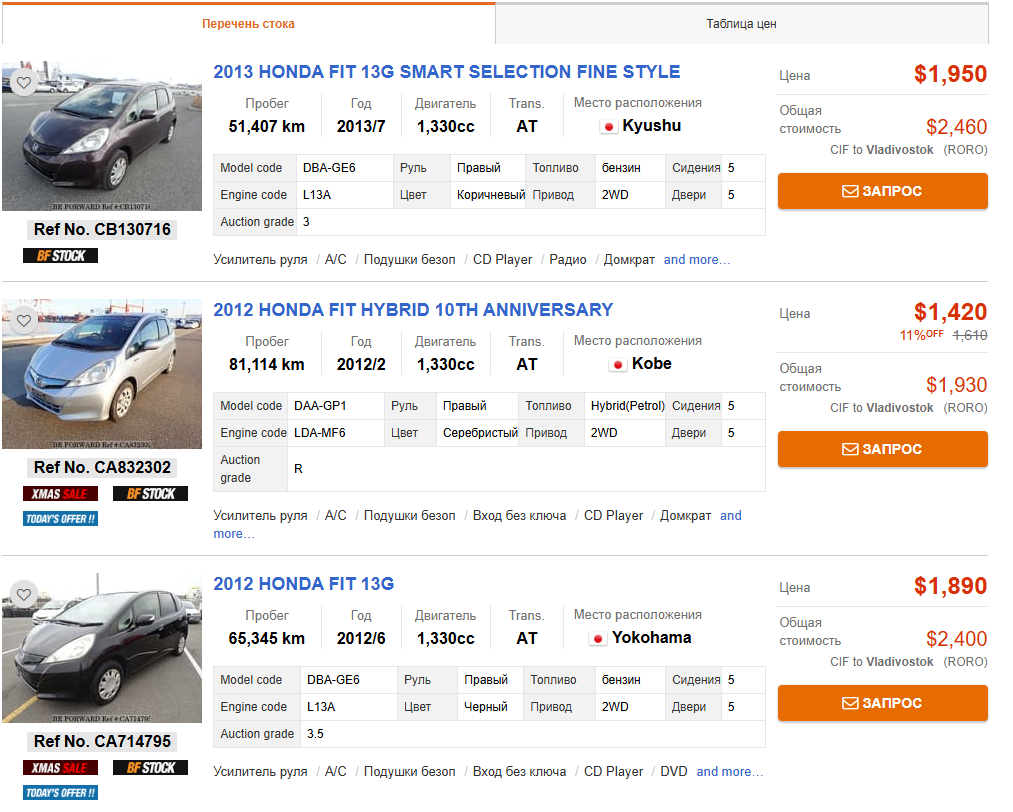The height and width of the screenshot is (812, 1013).
Task: Expand 'and more…' features for 2013 Fit
Action: tap(697, 260)
